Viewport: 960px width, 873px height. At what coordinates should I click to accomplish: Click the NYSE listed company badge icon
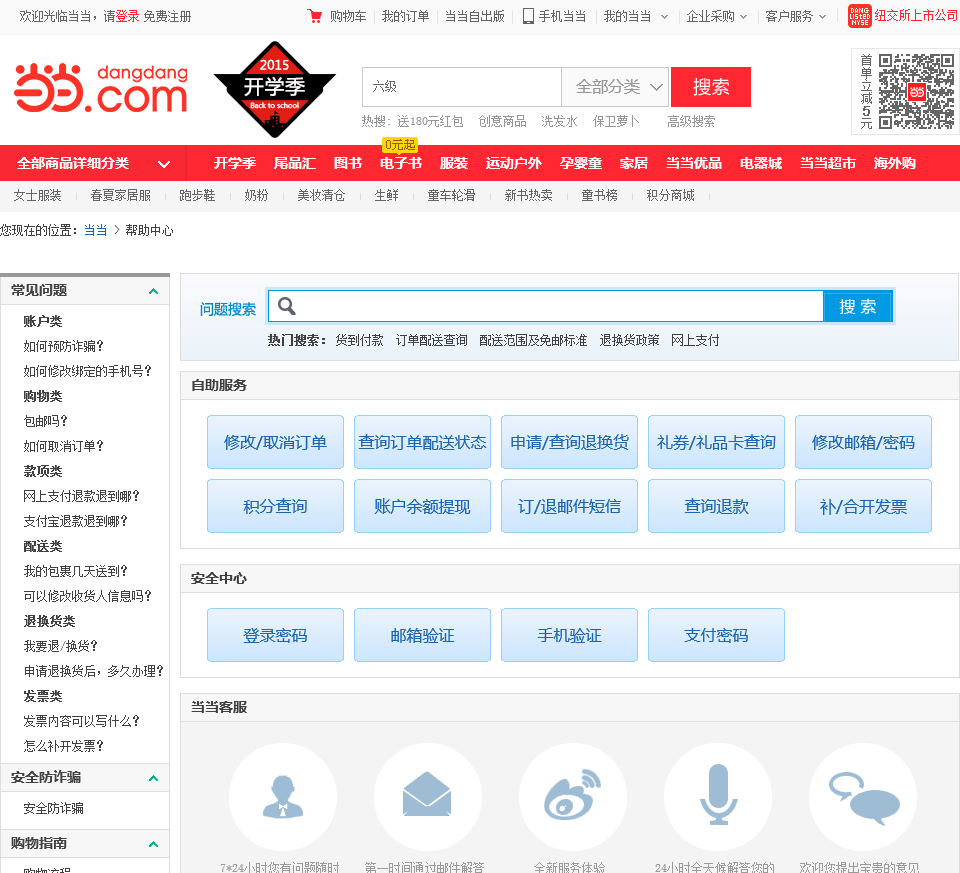click(859, 17)
